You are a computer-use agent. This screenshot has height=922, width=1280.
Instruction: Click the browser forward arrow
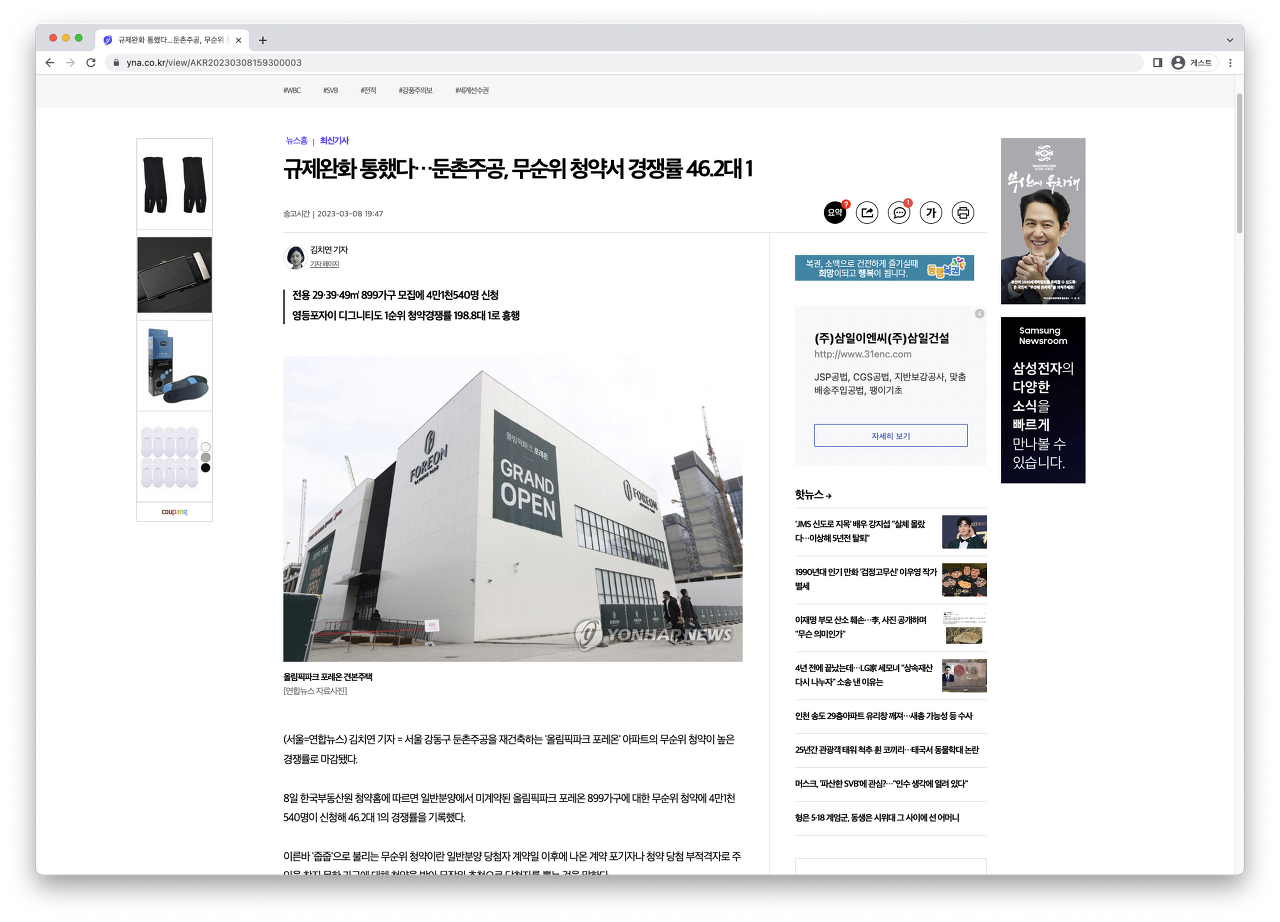pyautogui.click(x=70, y=62)
